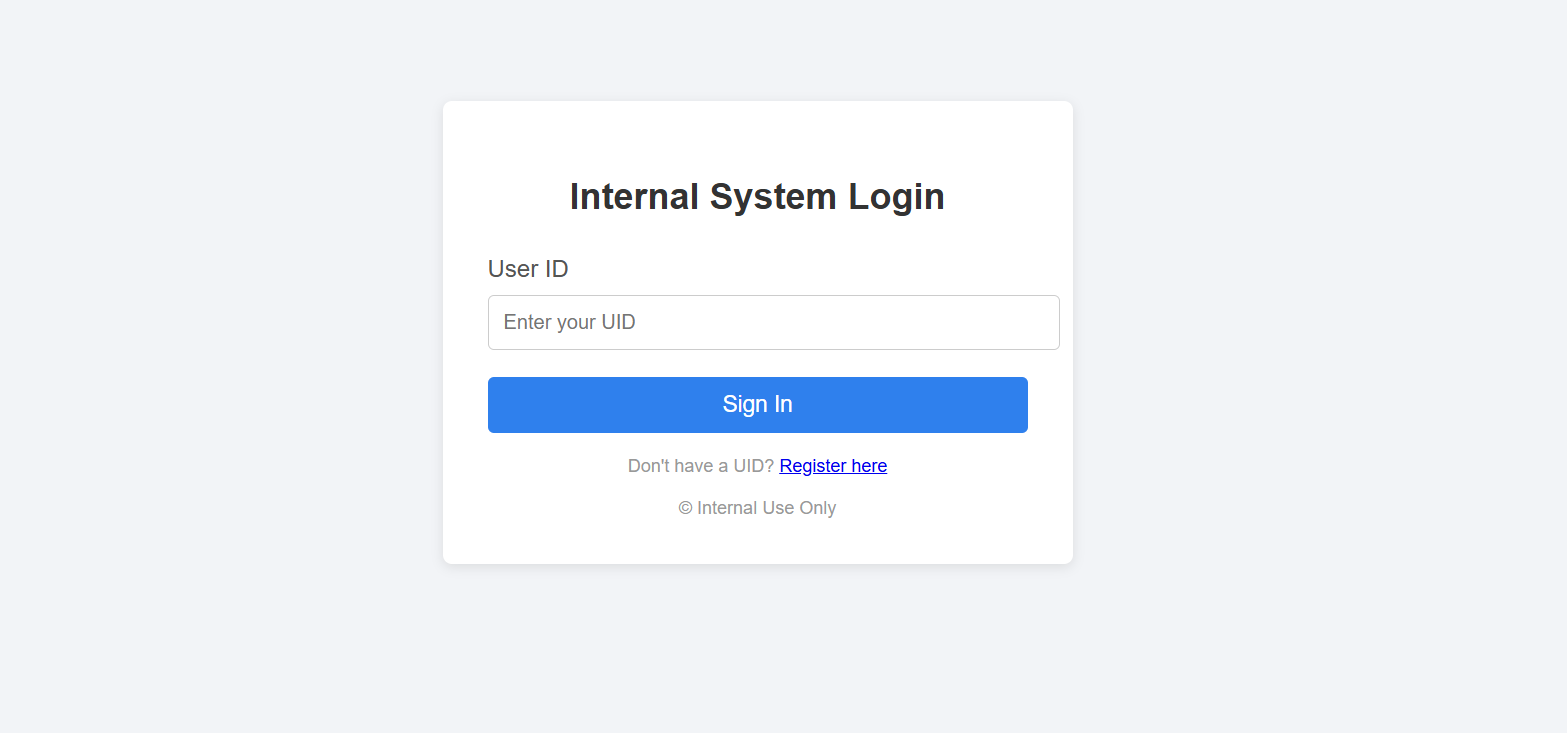Open the Register here link

pos(833,466)
